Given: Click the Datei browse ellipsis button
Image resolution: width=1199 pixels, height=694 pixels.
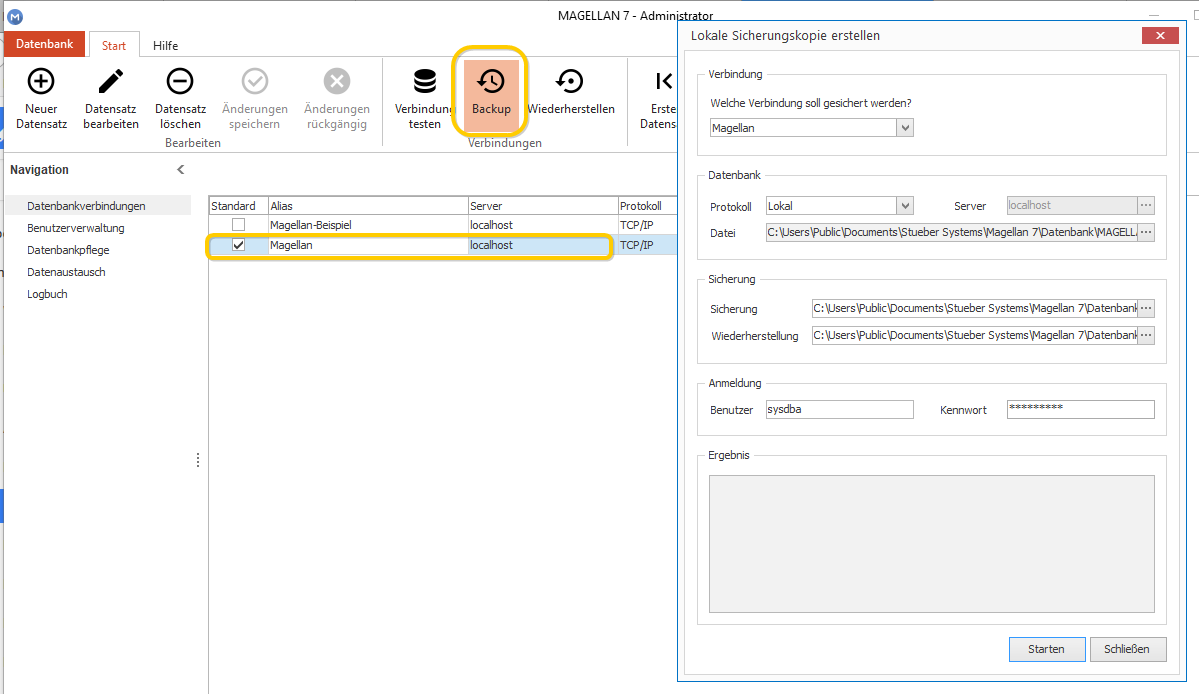Looking at the screenshot, I should (x=1145, y=232).
